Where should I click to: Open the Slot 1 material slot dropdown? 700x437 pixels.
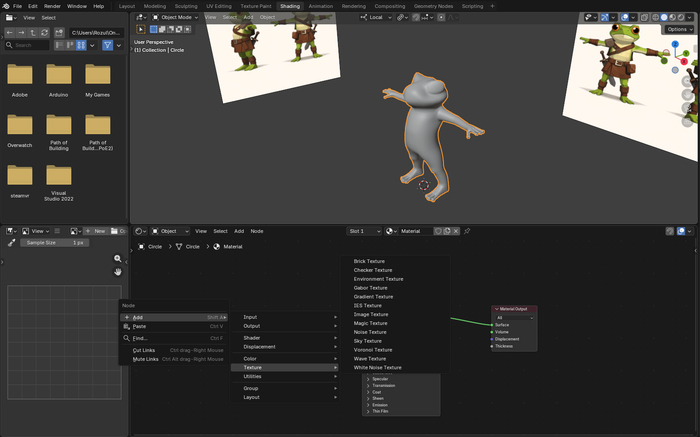point(362,231)
